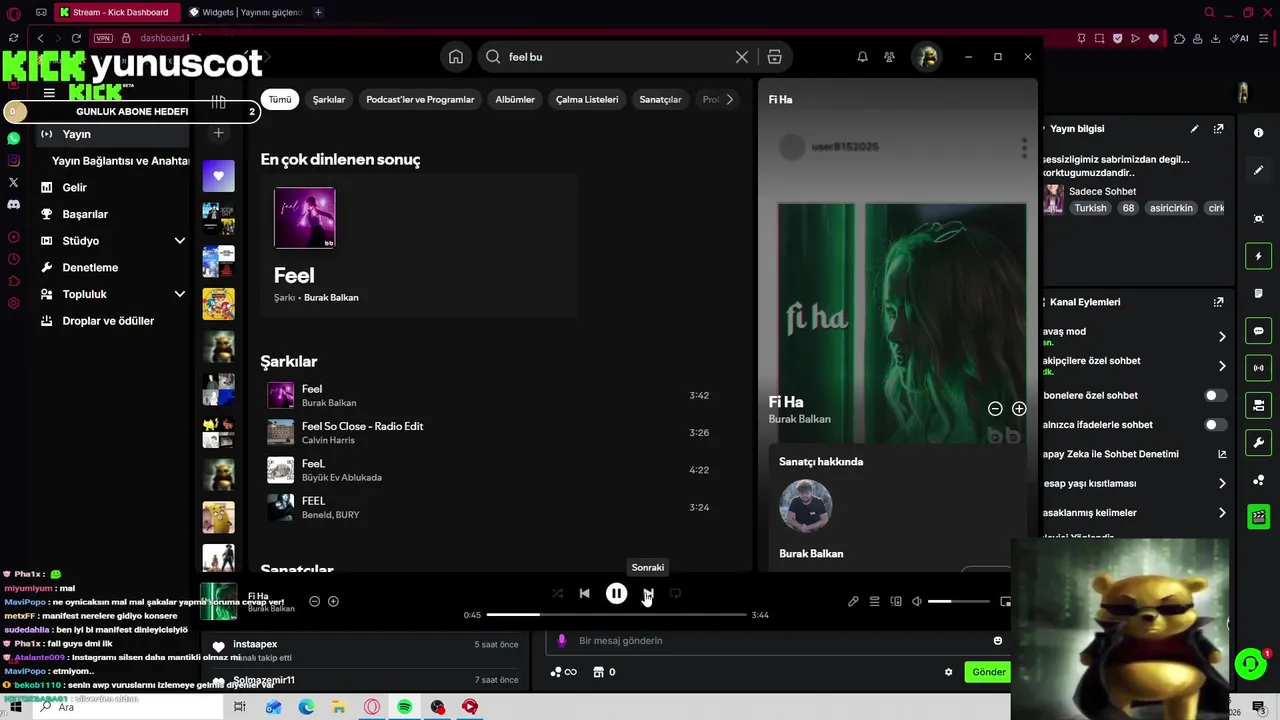Open Droplar ve ödüller in Kick sidebar
This screenshot has height=720, width=1280.
tap(108, 321)
